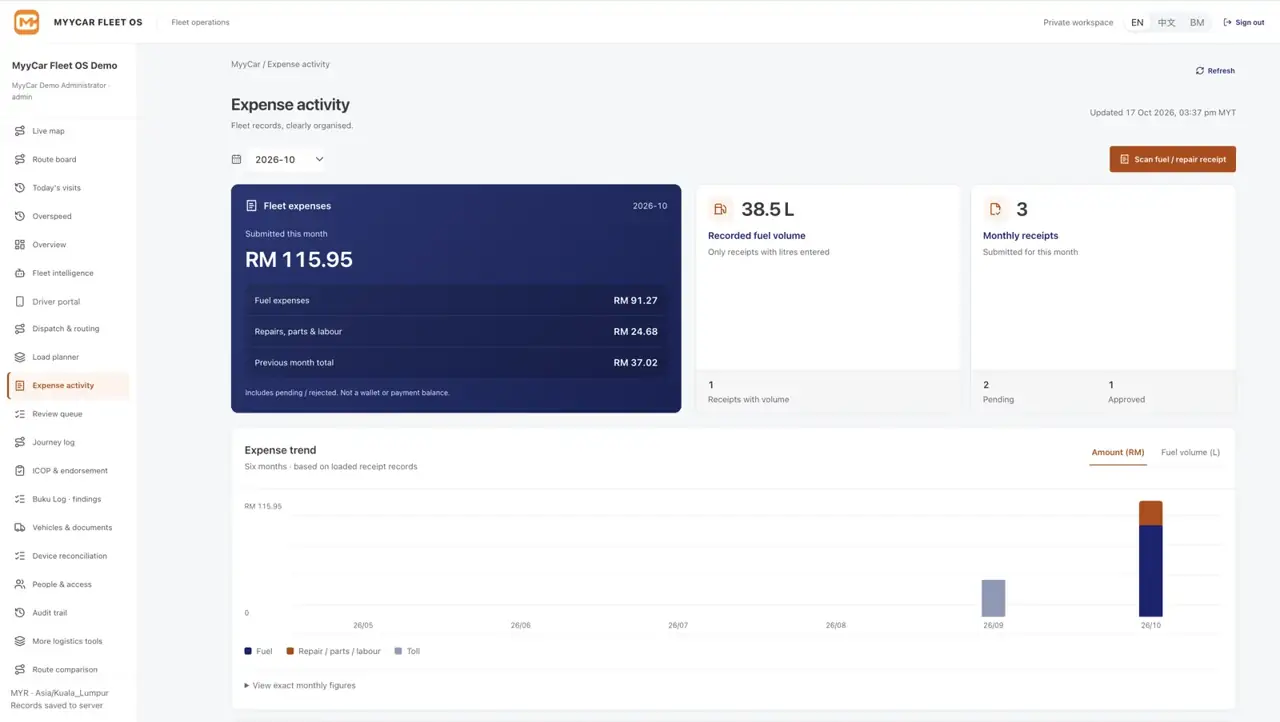Click the Load planner layers icon
Image resolution: width=1280 pixels, height=722 pixels.
tap(20, 357)
